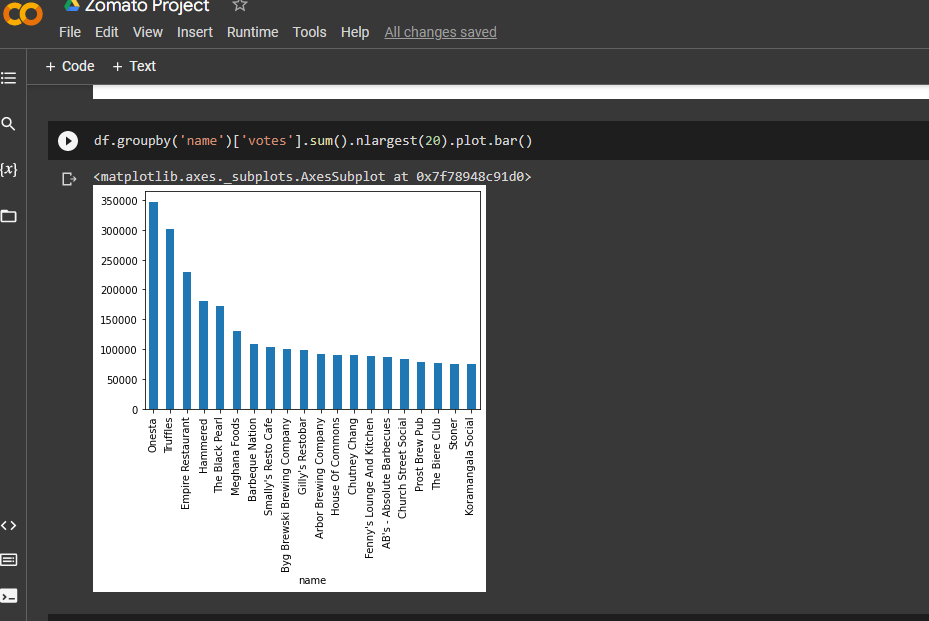The image size is (929, 621).
Task: Open the code snippets icon
Action: click(x=8, y=526)
